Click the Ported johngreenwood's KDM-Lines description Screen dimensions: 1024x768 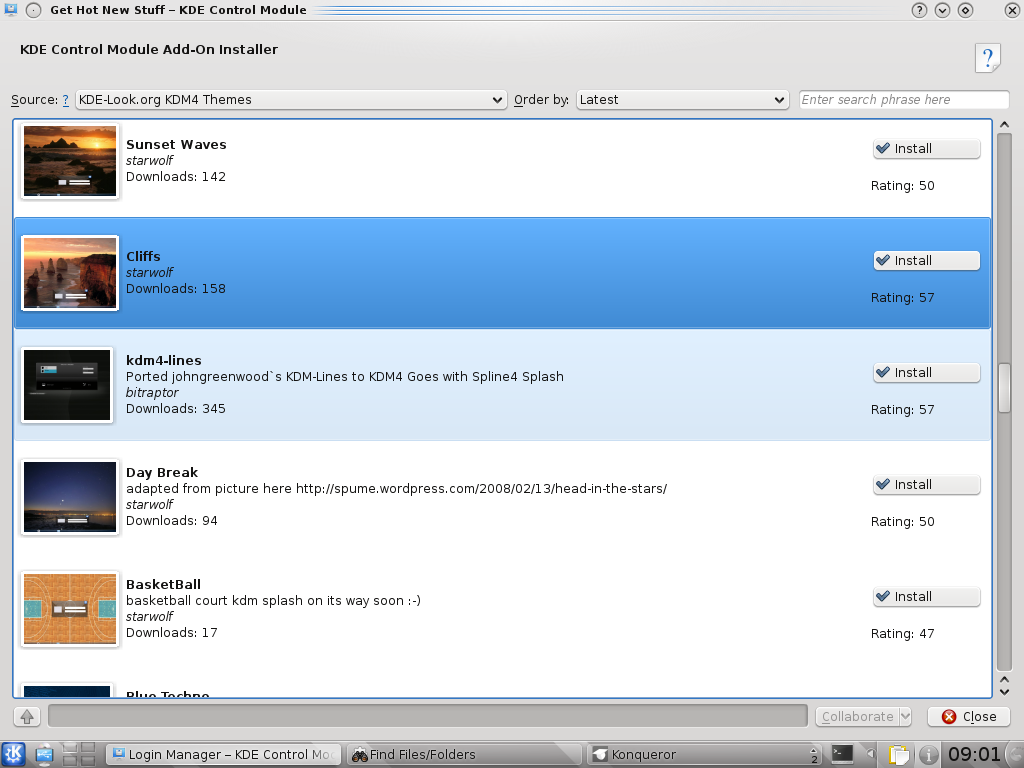coord(345,377)
